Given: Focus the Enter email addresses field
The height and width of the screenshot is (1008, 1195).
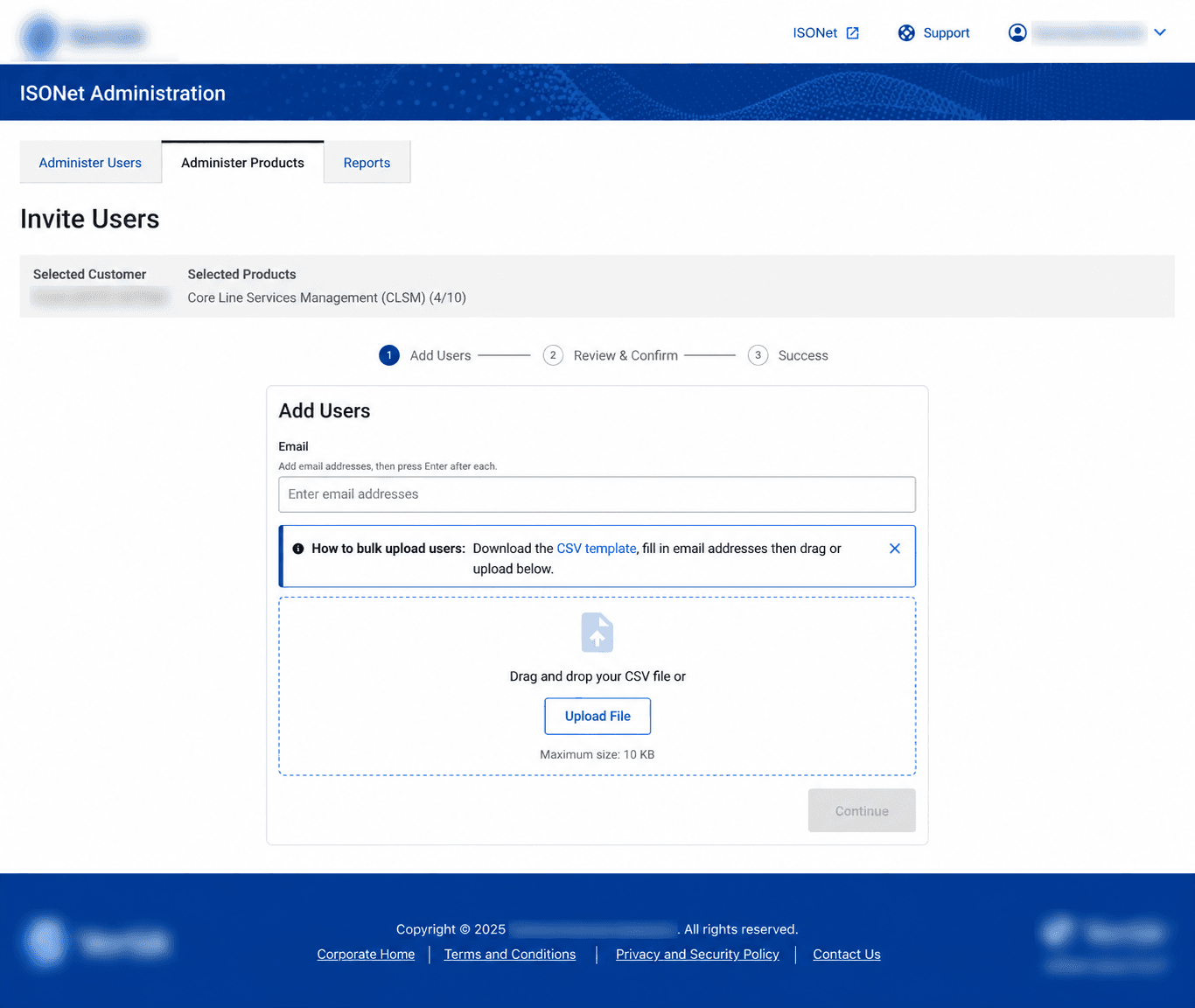Looking at the screenshot, I should tap(597, 494).
